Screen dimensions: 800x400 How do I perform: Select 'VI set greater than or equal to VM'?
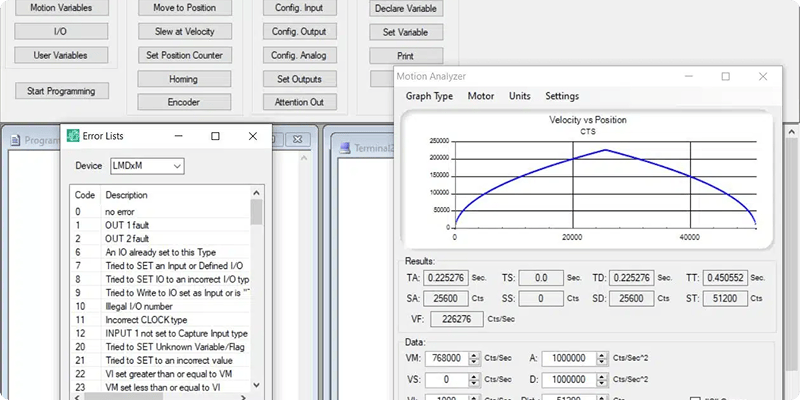pos(160,374)
